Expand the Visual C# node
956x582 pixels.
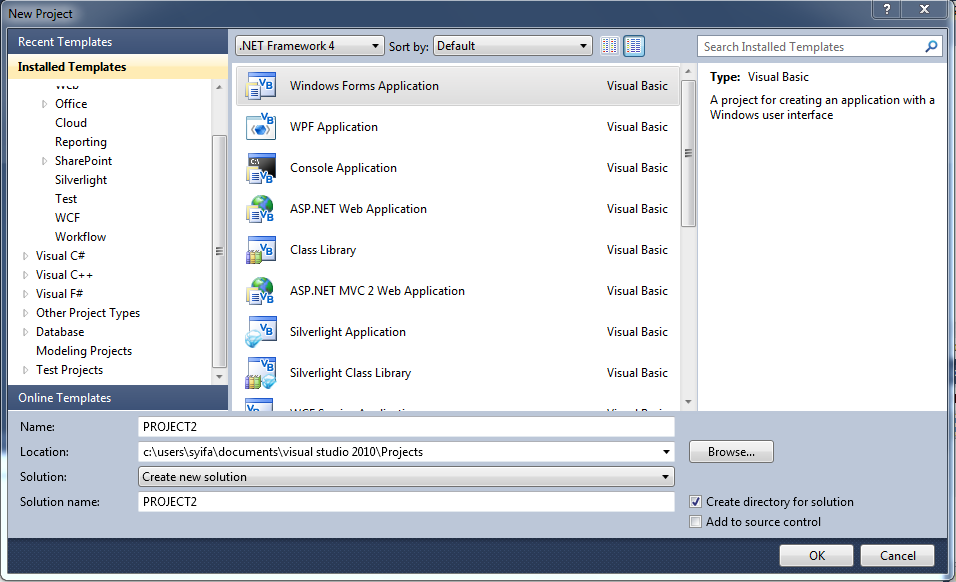[x=25, y=255]
